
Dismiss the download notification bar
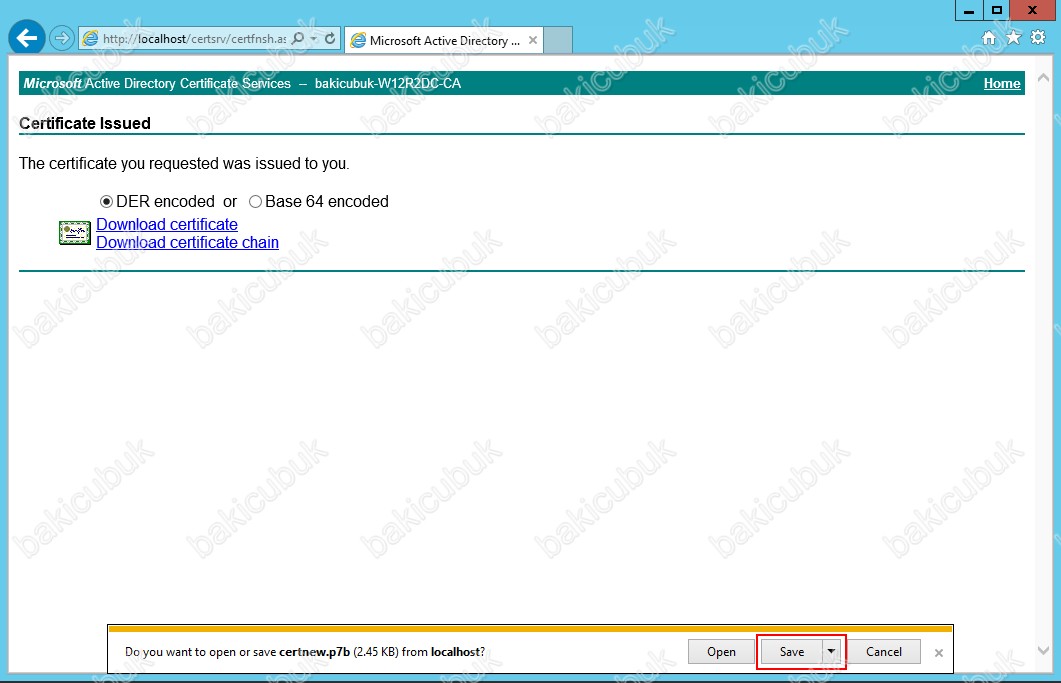[939, 653]
